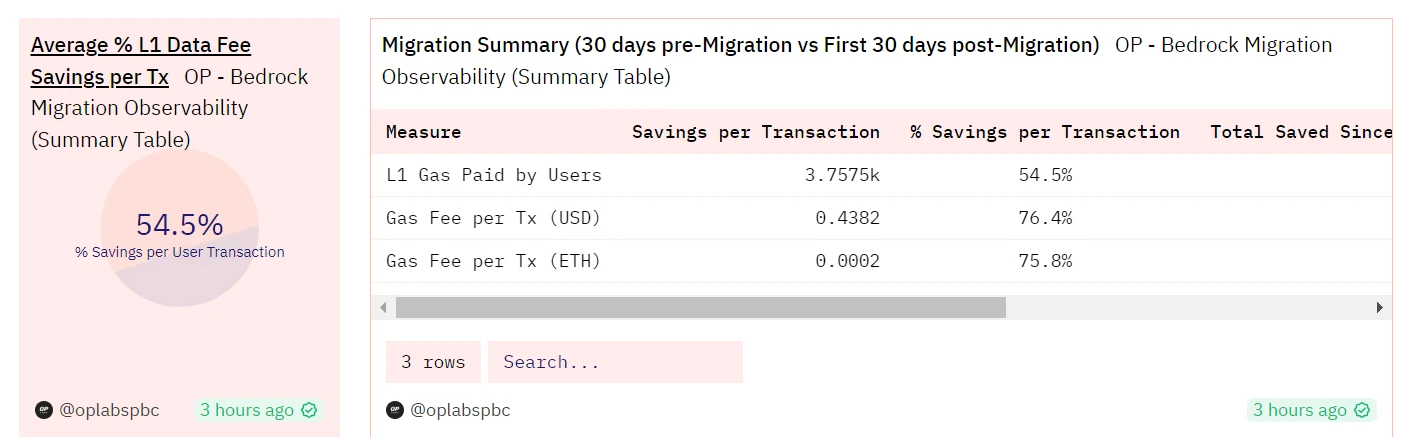Screen dimensions: 1401x437
Task: Sort by % Savings per Transaction header
Action: pos(1044,132)
